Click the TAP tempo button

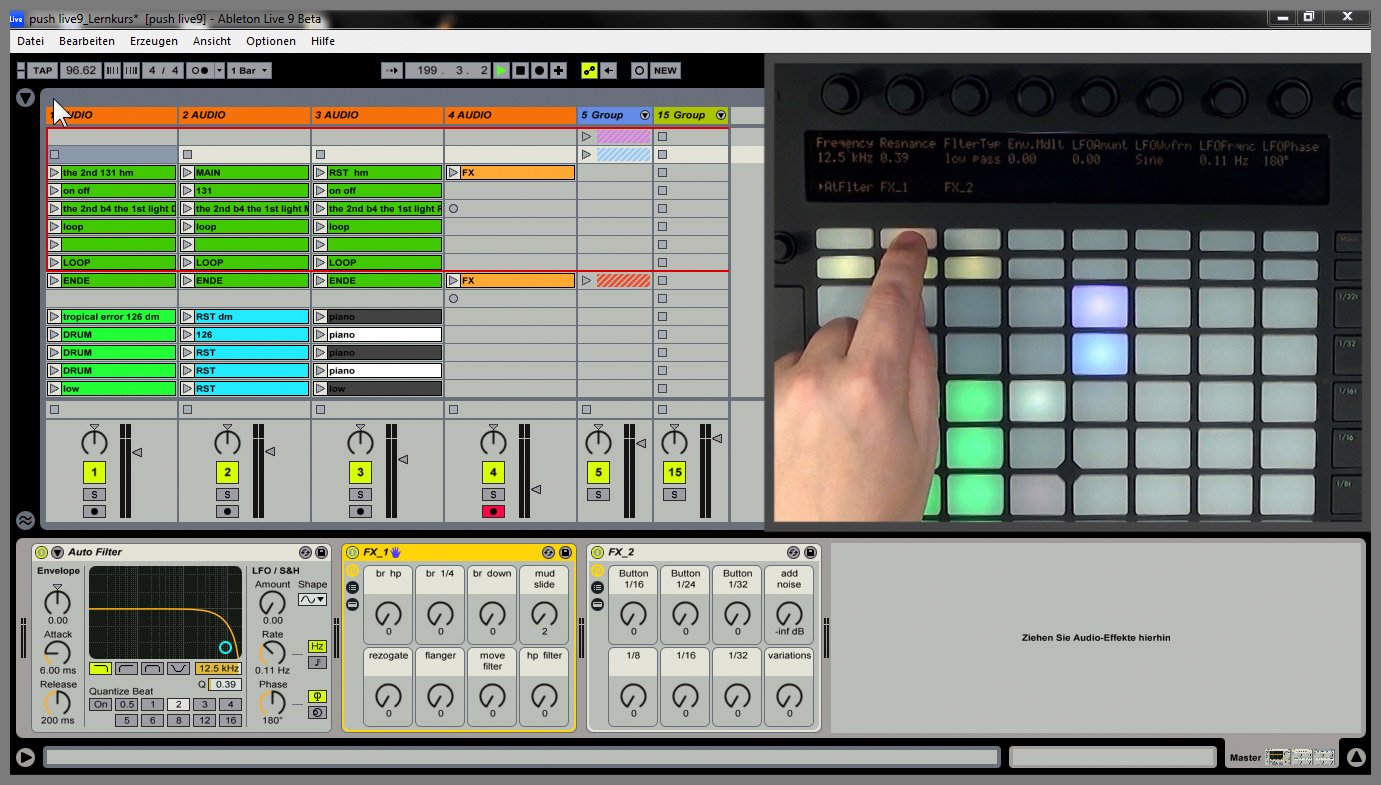coord(42,70)
